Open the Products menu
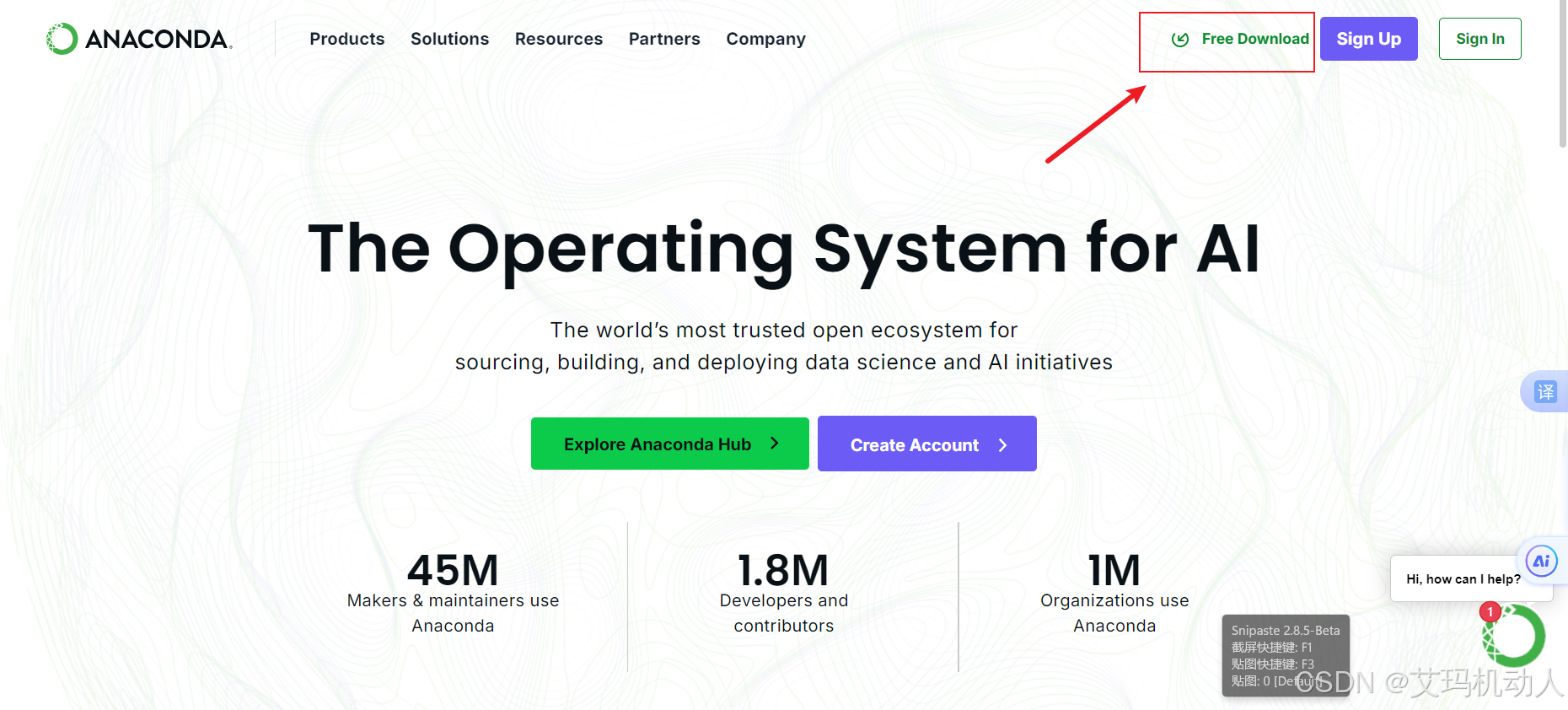This screenshot has height=710, width=1568. point(346,39)
